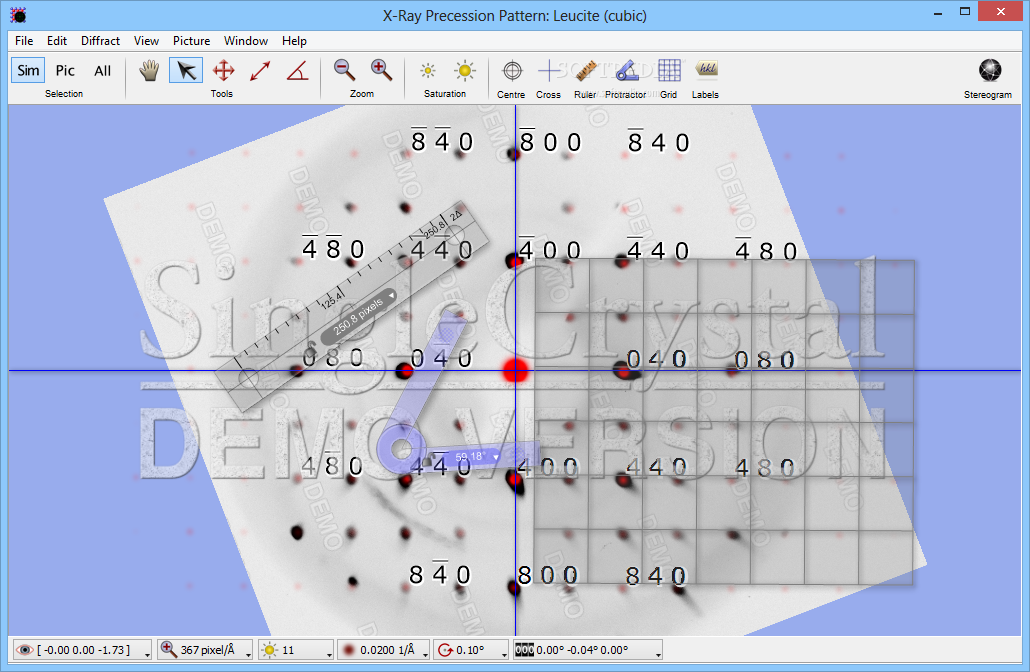Screen dimensions: 1030x672
Task: Click the red spot size icon
Action: click(348, 650)
